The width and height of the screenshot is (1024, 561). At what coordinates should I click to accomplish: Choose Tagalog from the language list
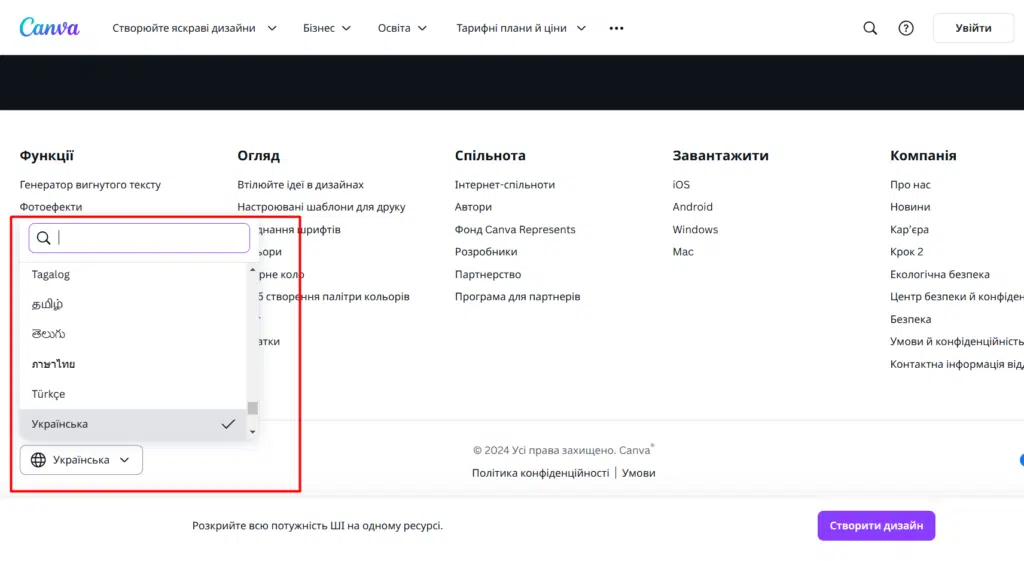pyautogui.click(x=51, y=274)
